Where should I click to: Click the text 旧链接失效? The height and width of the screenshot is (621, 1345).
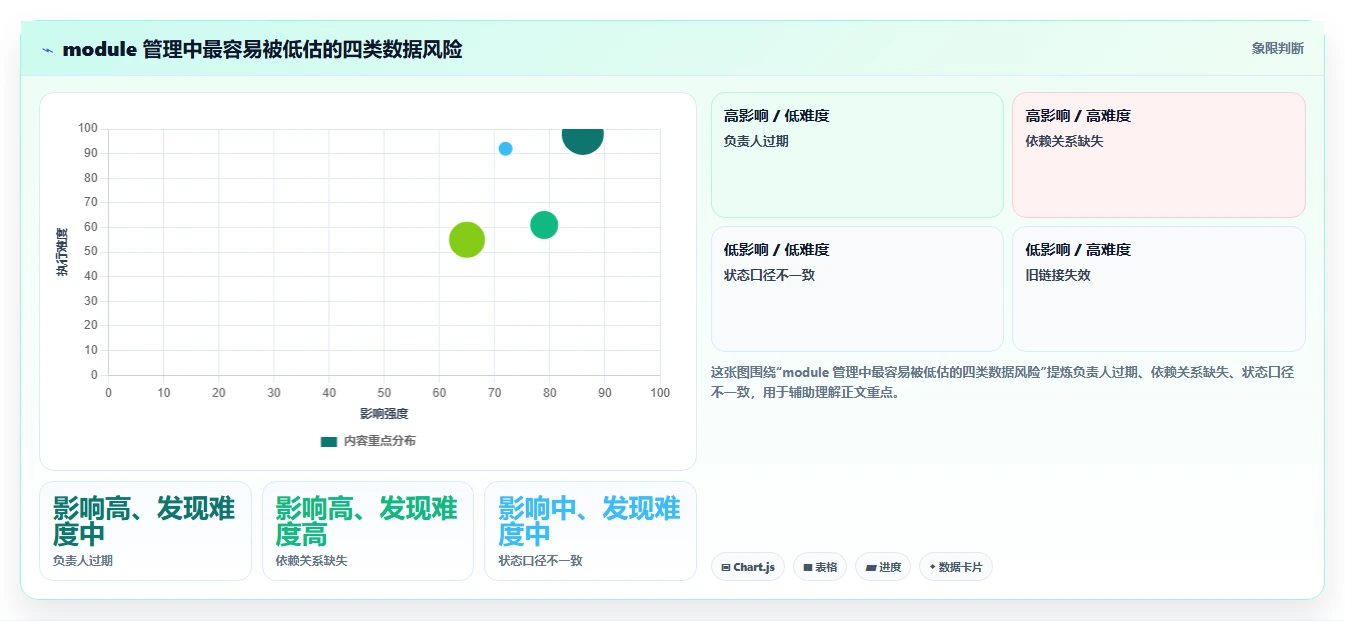1057,275
